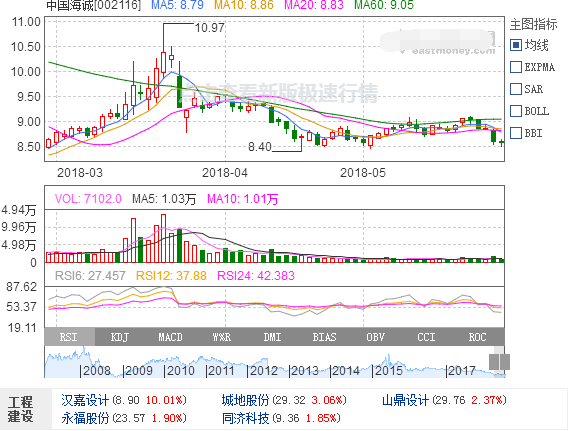Select the RSI indicator tab

(x=70, y=337)
